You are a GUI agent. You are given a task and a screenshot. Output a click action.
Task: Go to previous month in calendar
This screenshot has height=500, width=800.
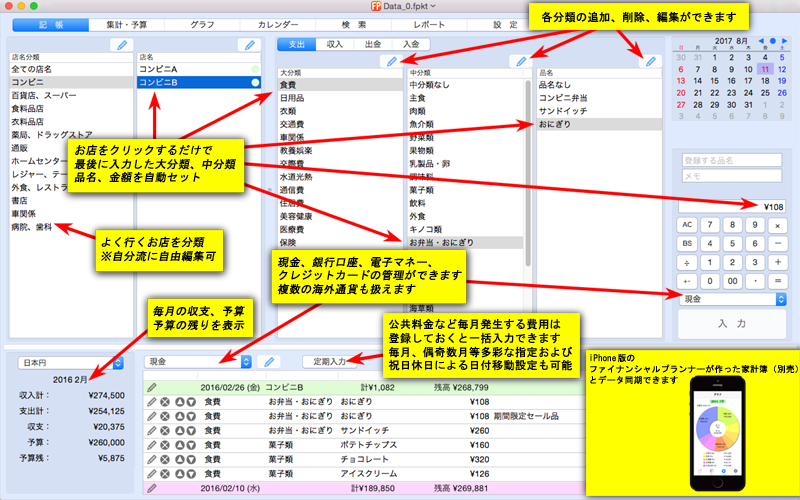[761, 41]
